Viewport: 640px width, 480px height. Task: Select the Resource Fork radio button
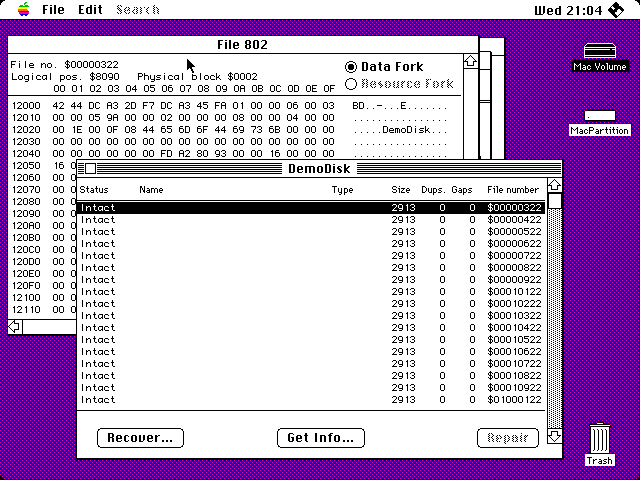[x=351, y=84]
